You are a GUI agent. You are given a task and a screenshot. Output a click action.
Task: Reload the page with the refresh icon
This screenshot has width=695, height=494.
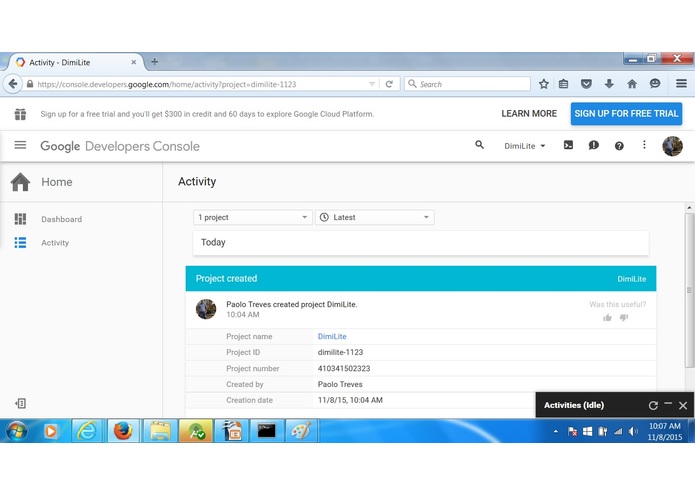[389, 84]
